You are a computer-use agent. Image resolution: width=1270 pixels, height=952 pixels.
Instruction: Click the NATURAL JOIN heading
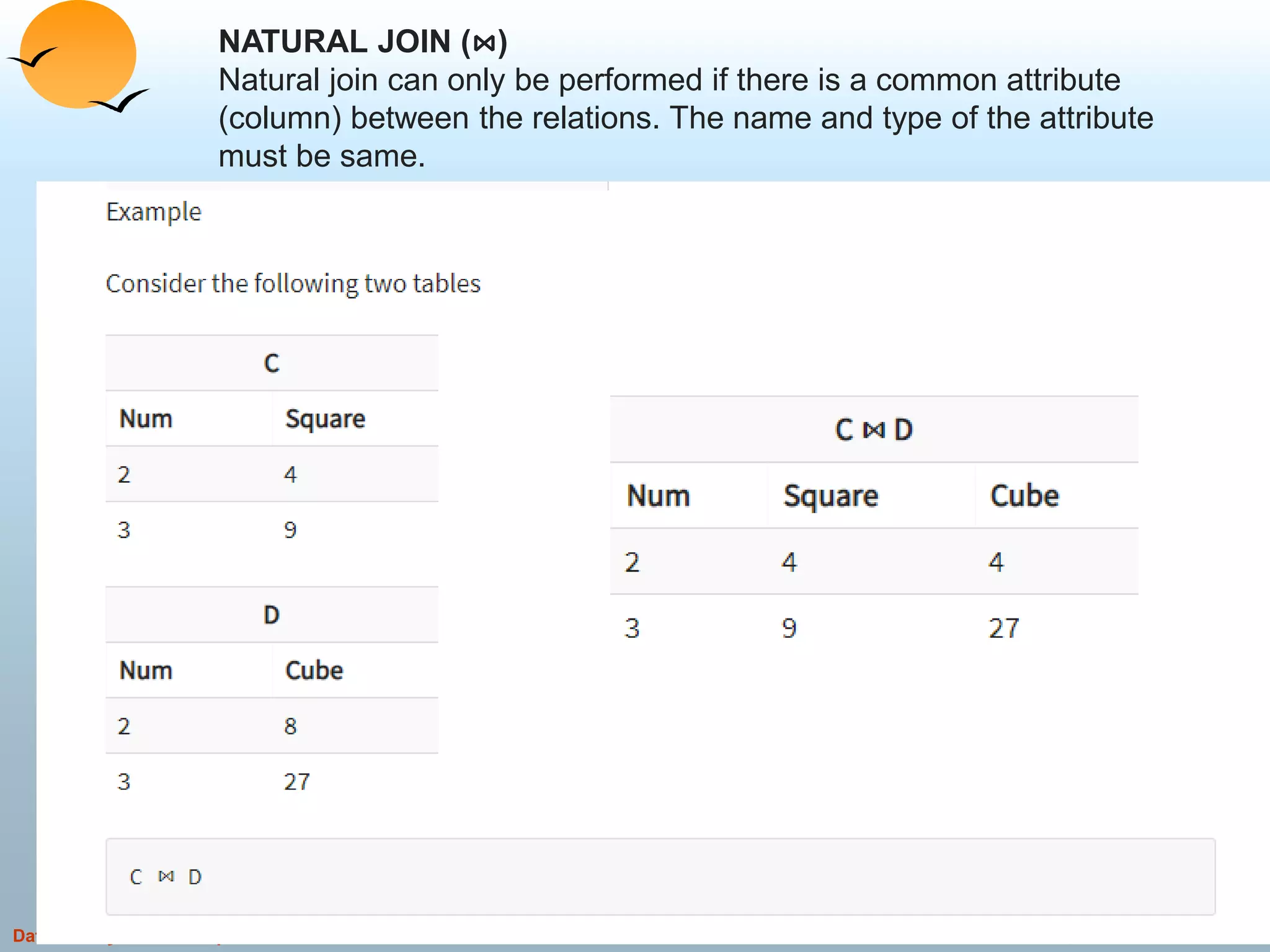(x=363, y=42)
